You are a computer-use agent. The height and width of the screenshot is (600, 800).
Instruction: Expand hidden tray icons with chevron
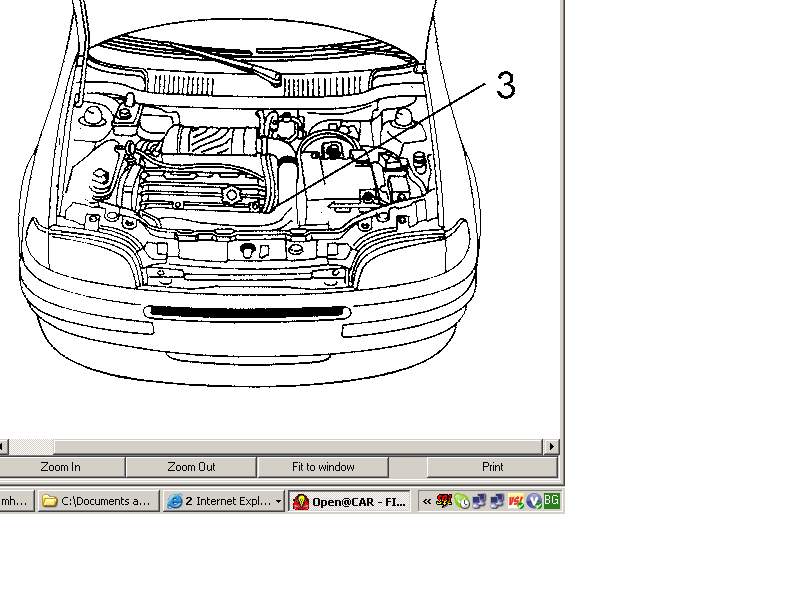[427, 501]
